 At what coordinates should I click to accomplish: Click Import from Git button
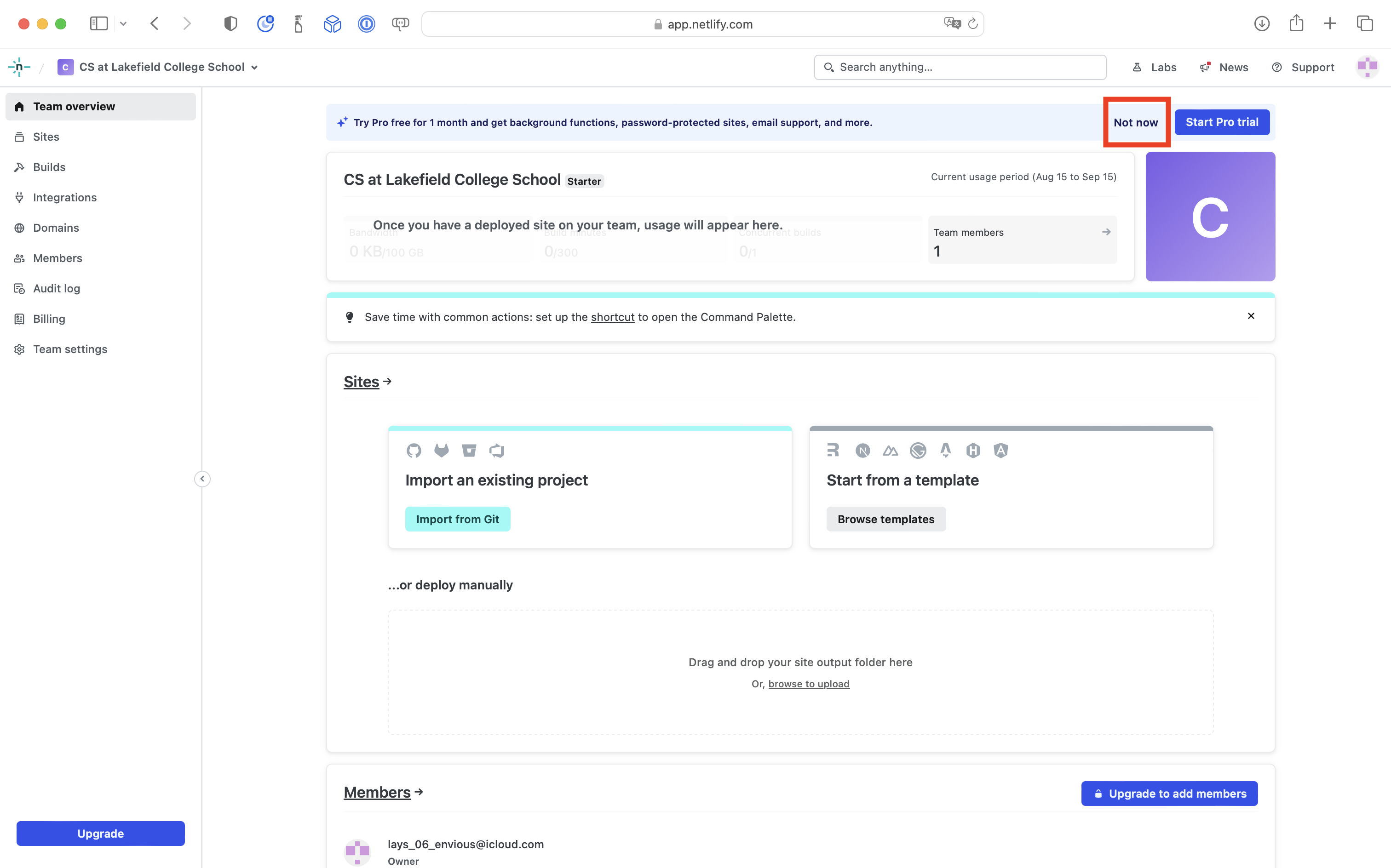pos(457,519)
